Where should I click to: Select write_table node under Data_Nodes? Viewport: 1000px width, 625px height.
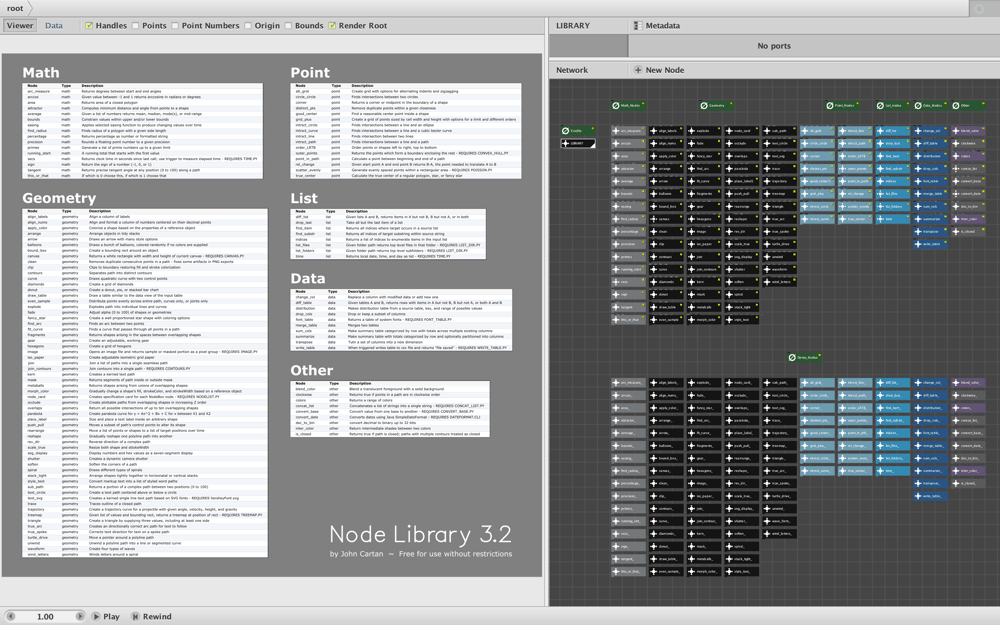[930, 244]
